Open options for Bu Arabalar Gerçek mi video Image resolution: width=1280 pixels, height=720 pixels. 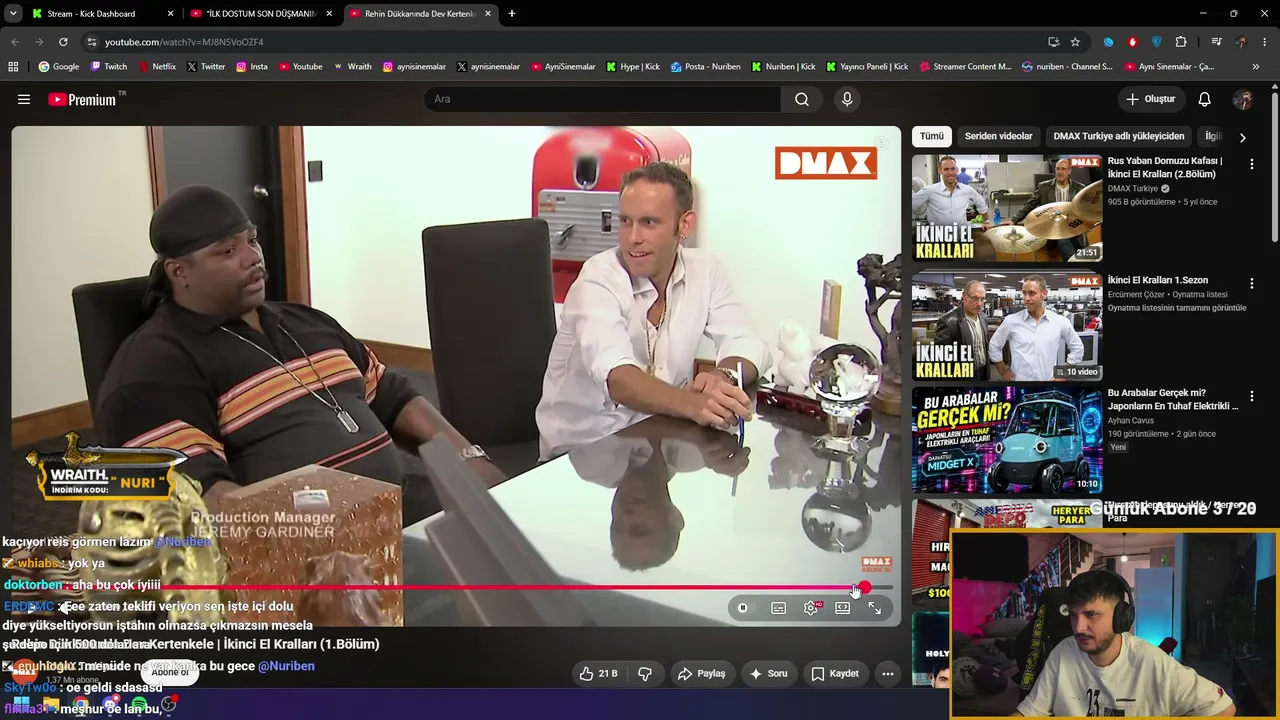tap(1251, 397)
